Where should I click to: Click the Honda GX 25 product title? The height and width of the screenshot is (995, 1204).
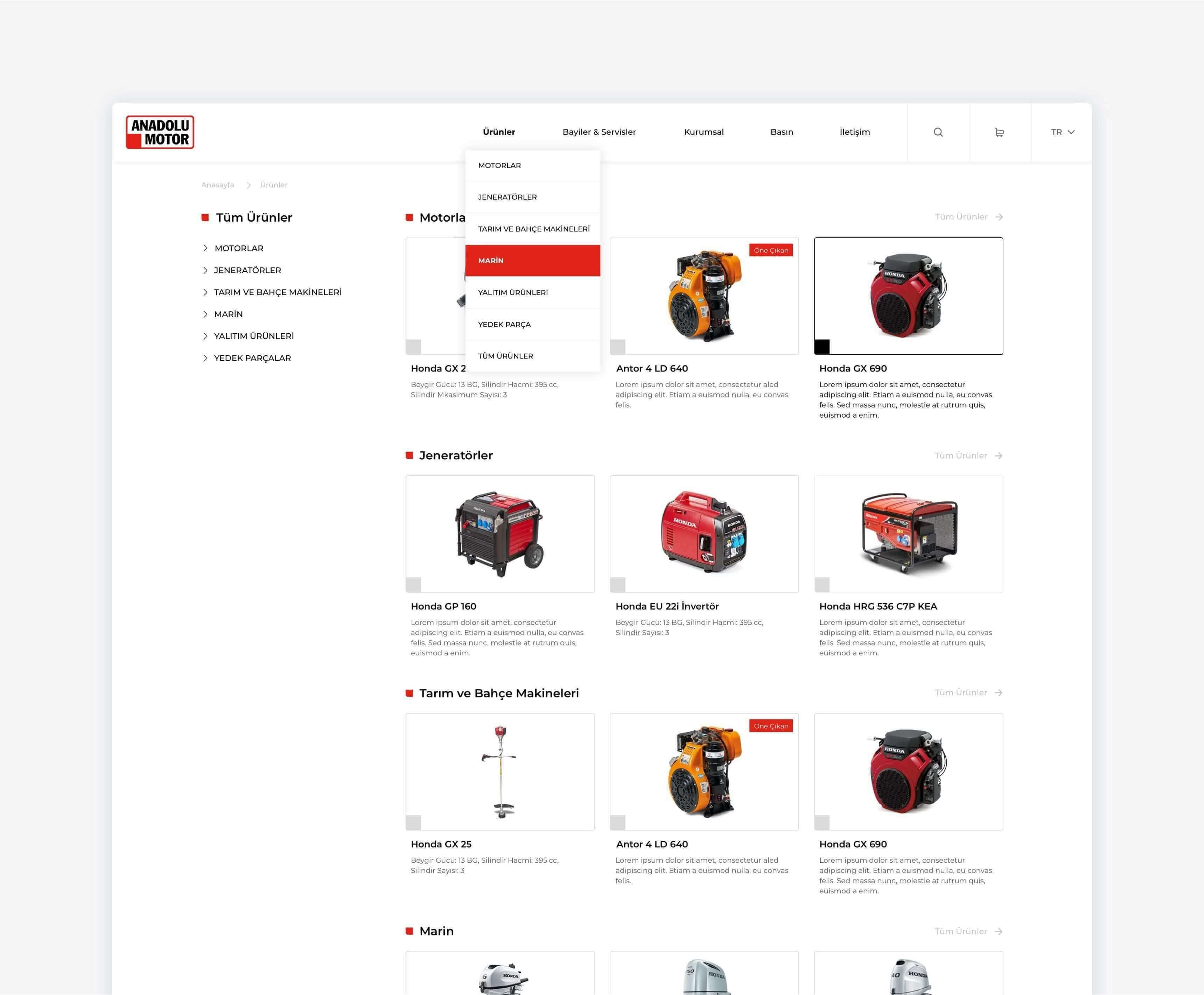coord(441,844)
